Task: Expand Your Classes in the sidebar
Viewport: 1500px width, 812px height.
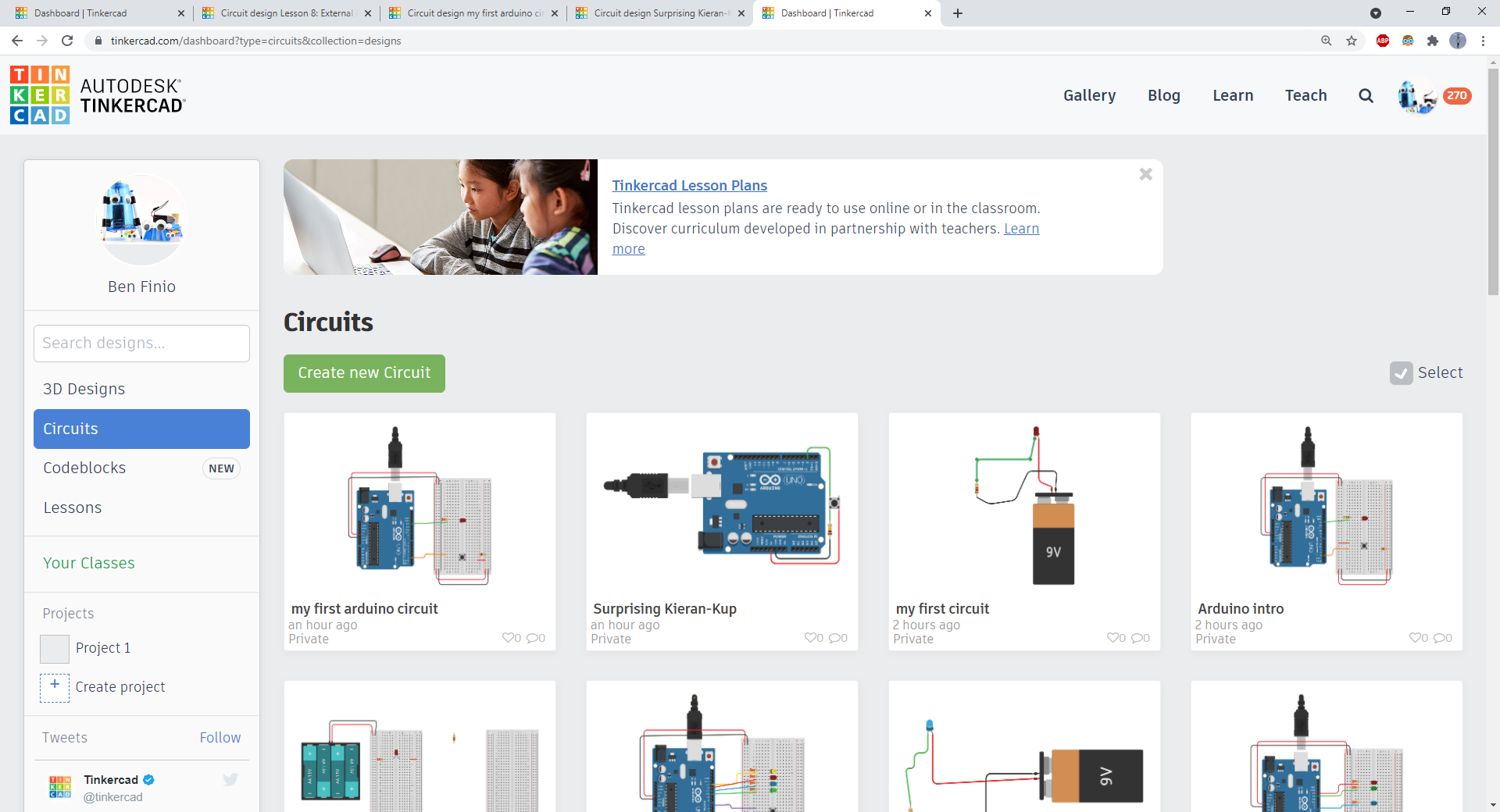Action: coord(88,563)
